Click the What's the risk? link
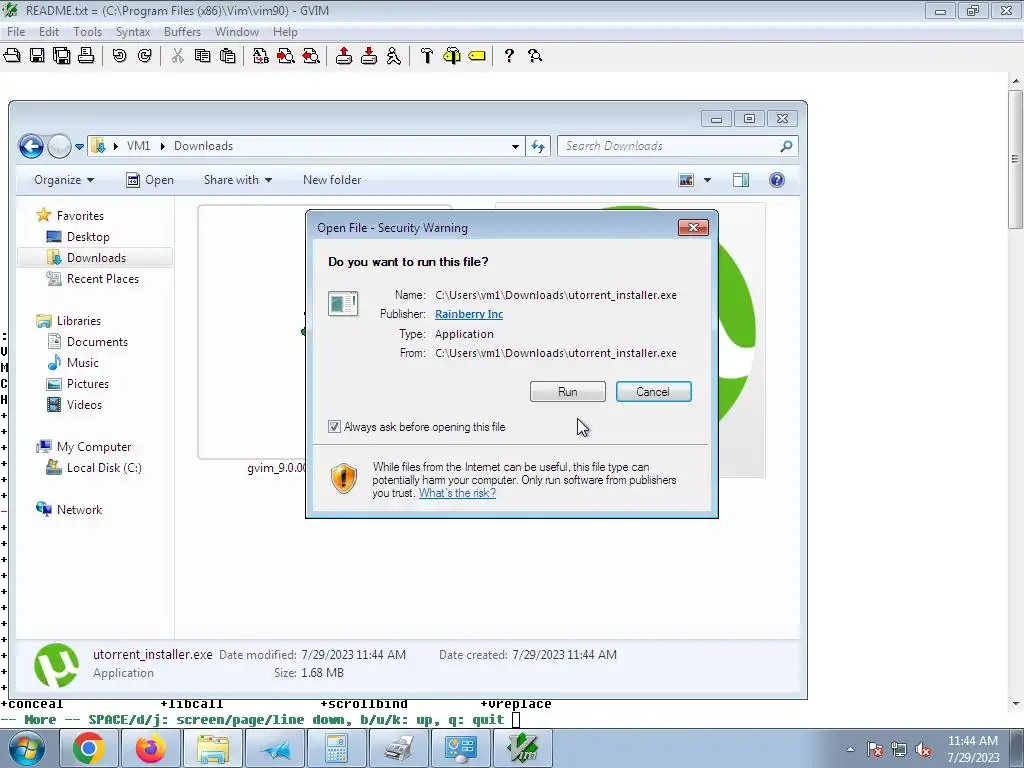Viewport: 1024px width, 768px height. [x=457, y=493]
